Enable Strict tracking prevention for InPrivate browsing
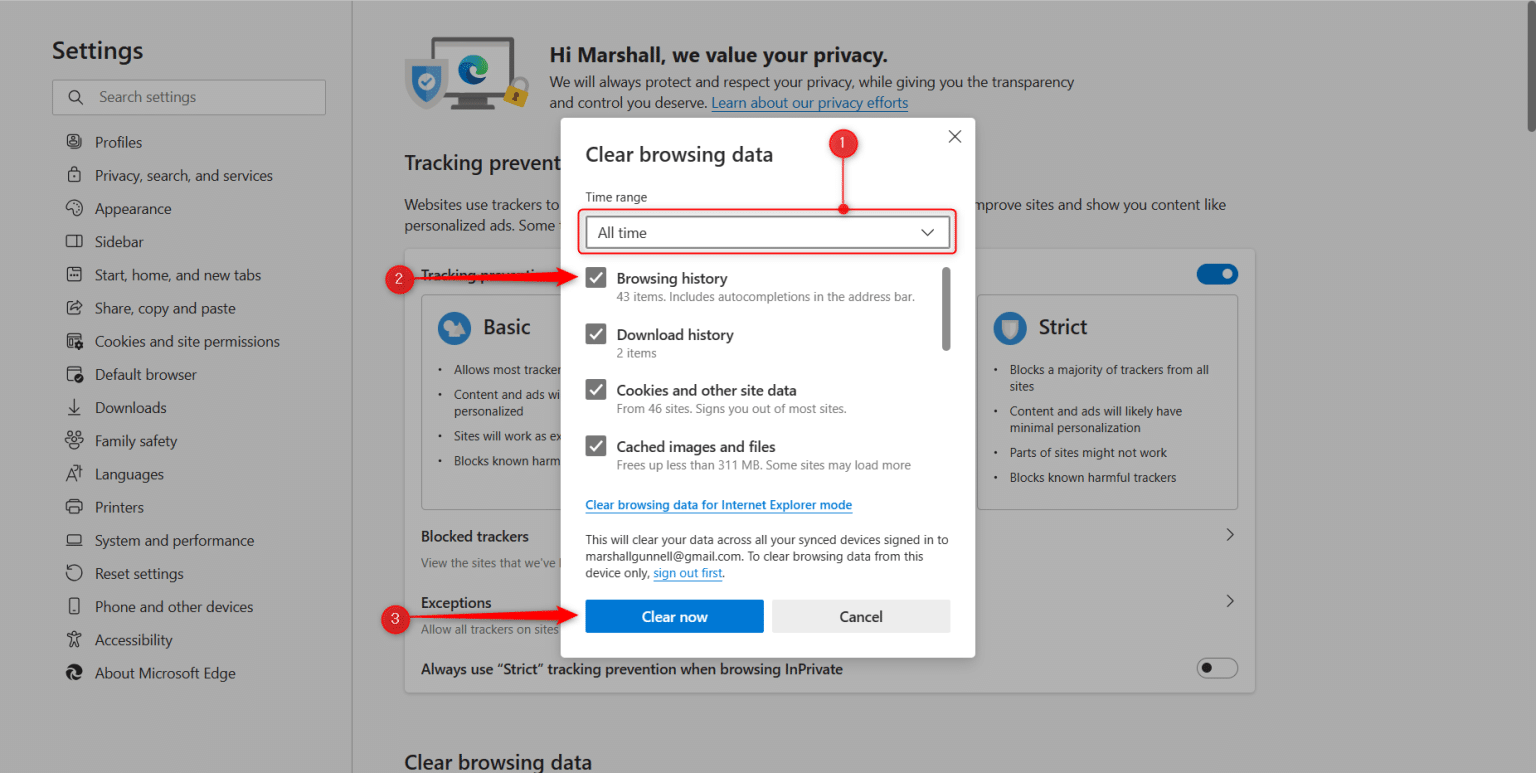 pyautogui.click(x=1217, y=668)
